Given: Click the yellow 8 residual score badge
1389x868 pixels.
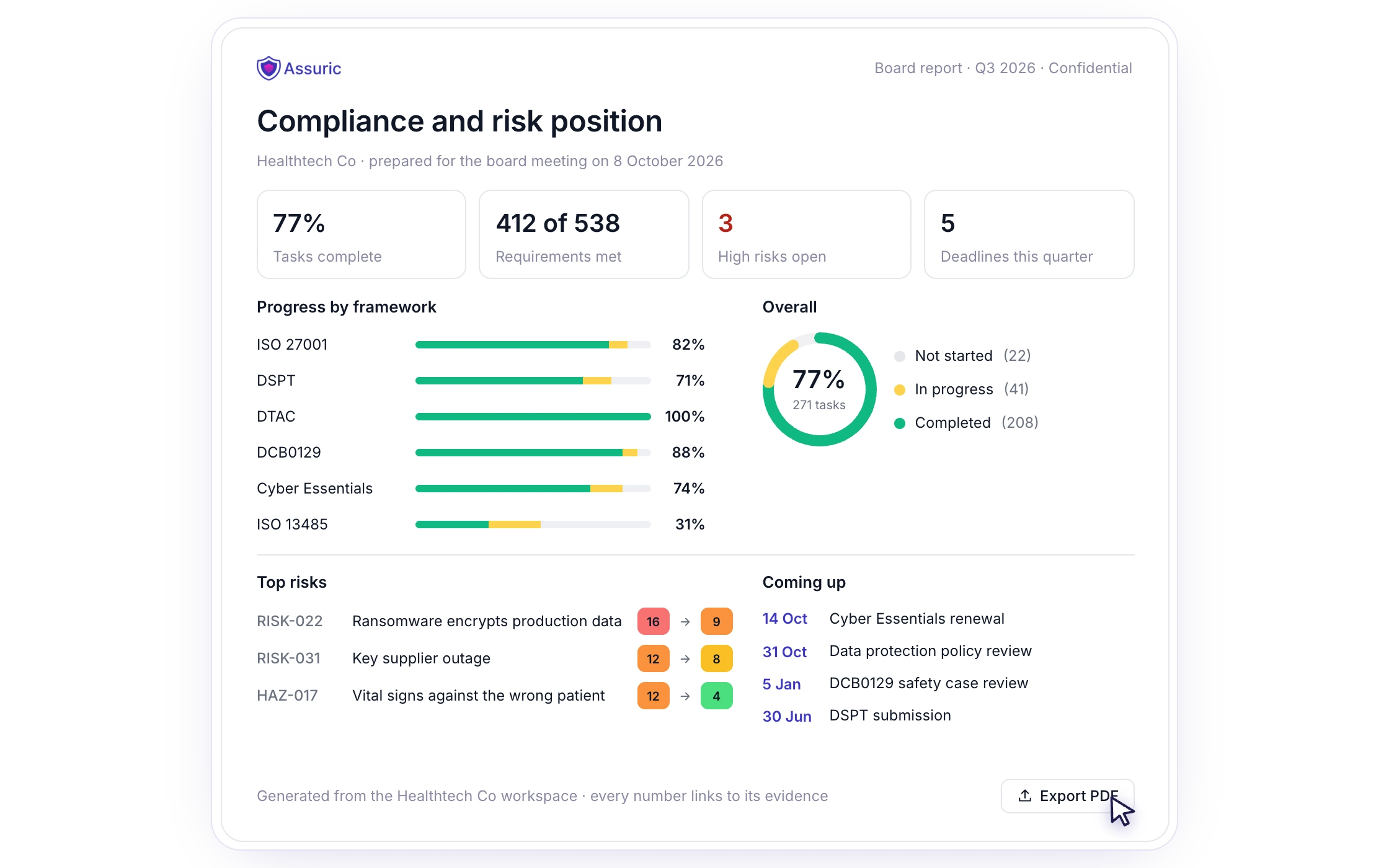Looking at the screenshot, I should pos(717,658).
